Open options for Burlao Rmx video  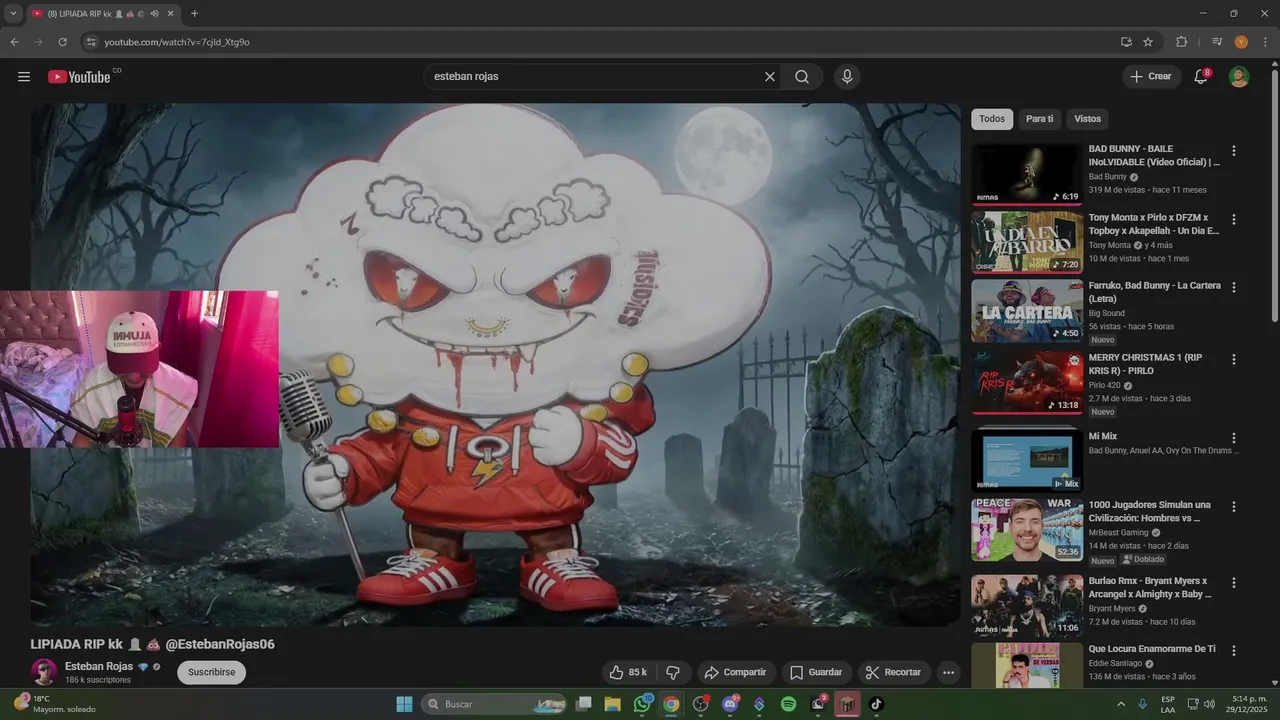click(1233, 582)
